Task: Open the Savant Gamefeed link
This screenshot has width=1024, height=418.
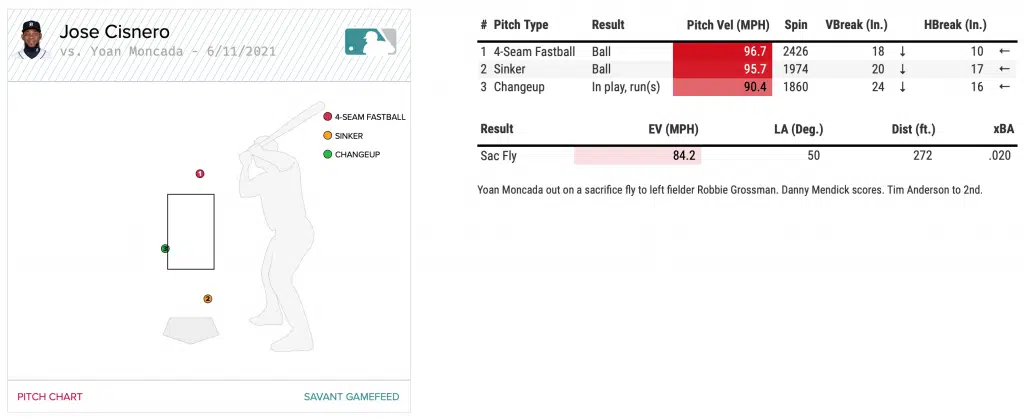Action: coord(351,397)
